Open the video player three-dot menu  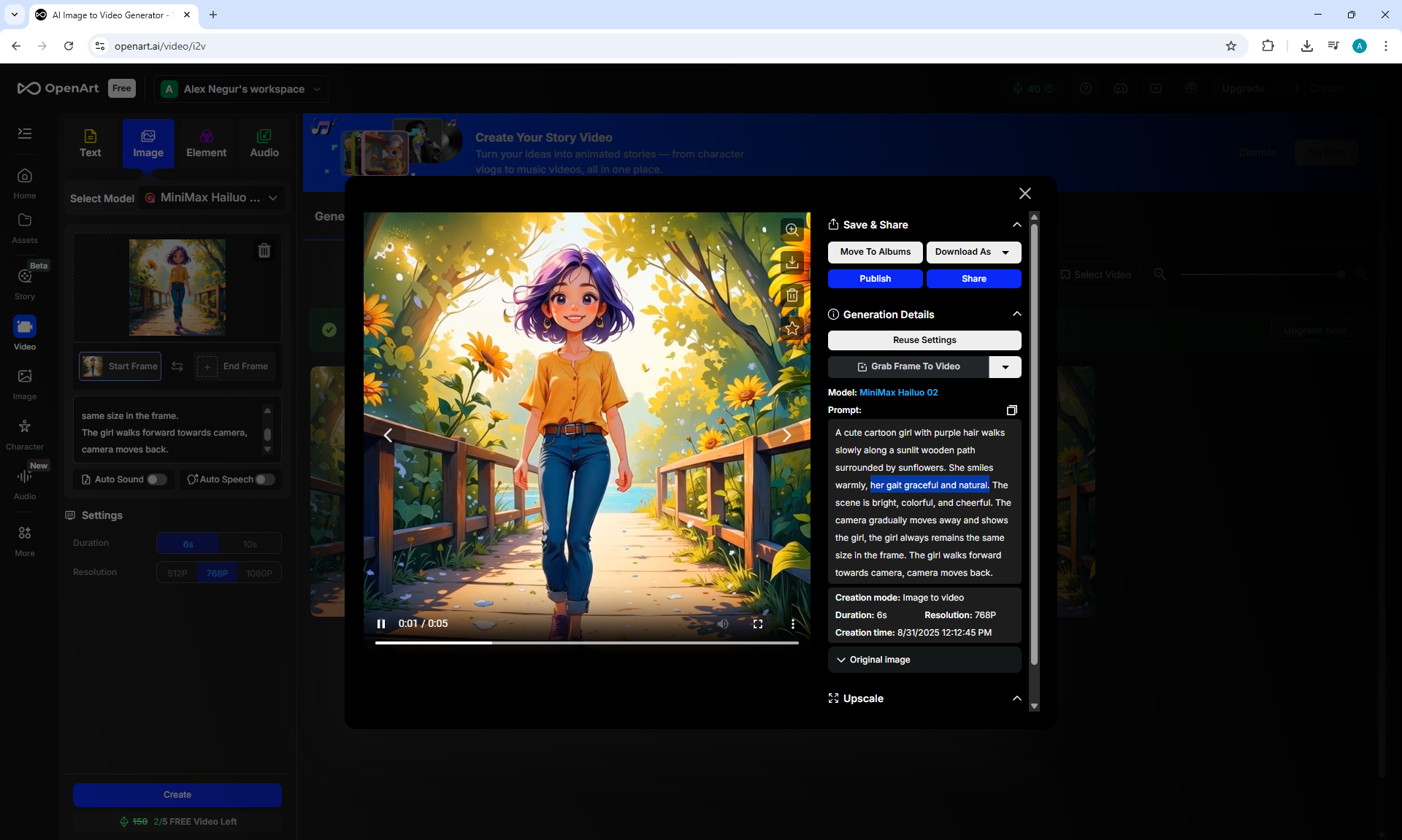[793, 624]
